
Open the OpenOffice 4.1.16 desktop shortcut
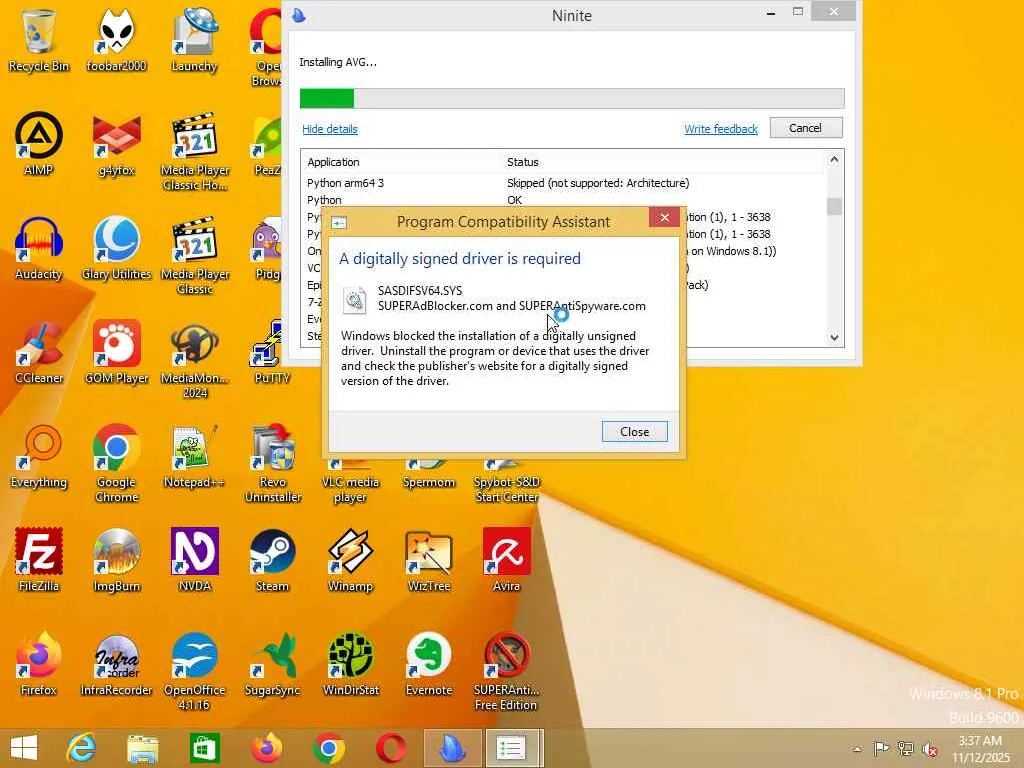point(195,671)
